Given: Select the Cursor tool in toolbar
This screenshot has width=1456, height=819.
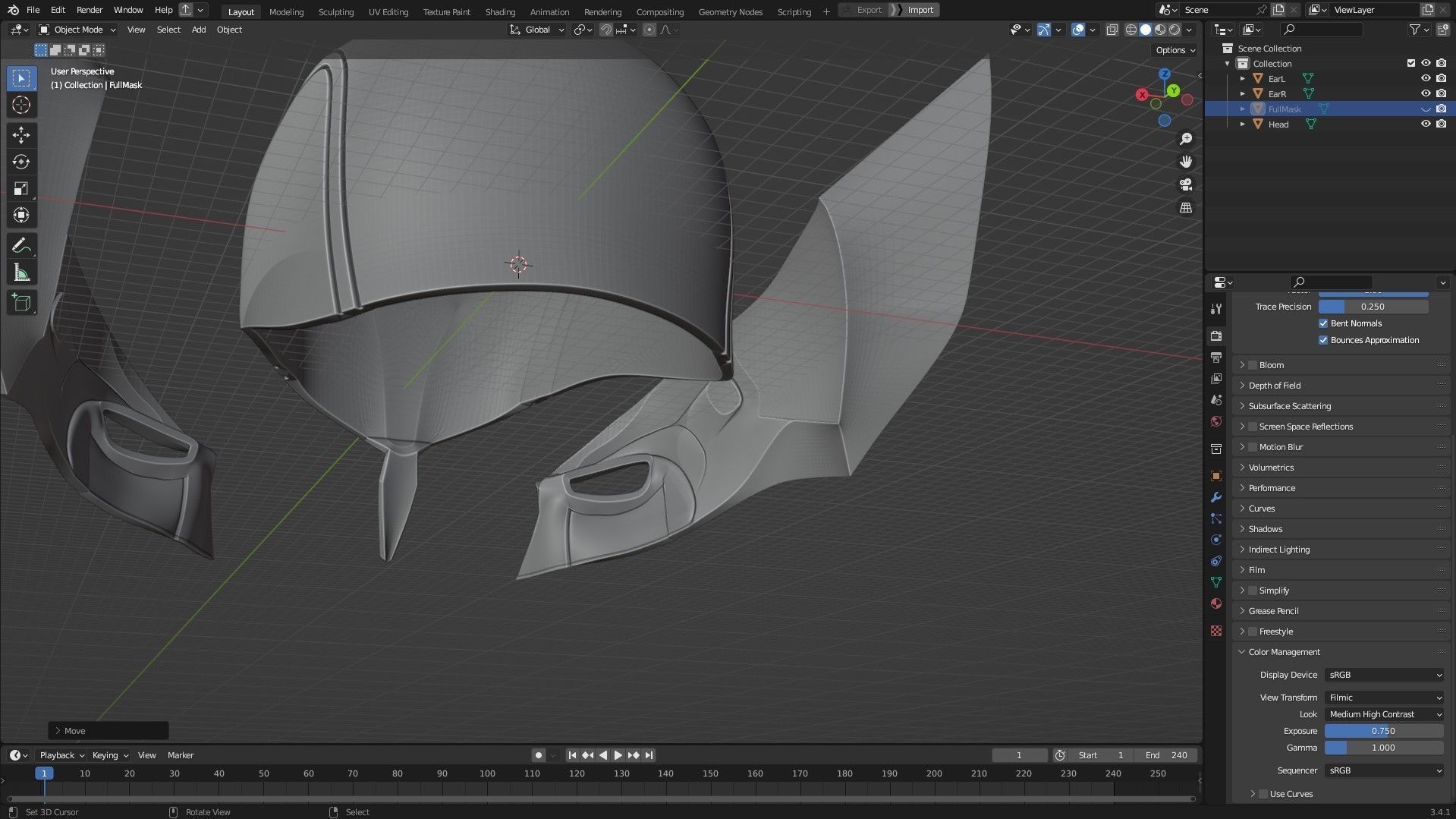Looking at the screenshot, I should [x=21, y=105].
